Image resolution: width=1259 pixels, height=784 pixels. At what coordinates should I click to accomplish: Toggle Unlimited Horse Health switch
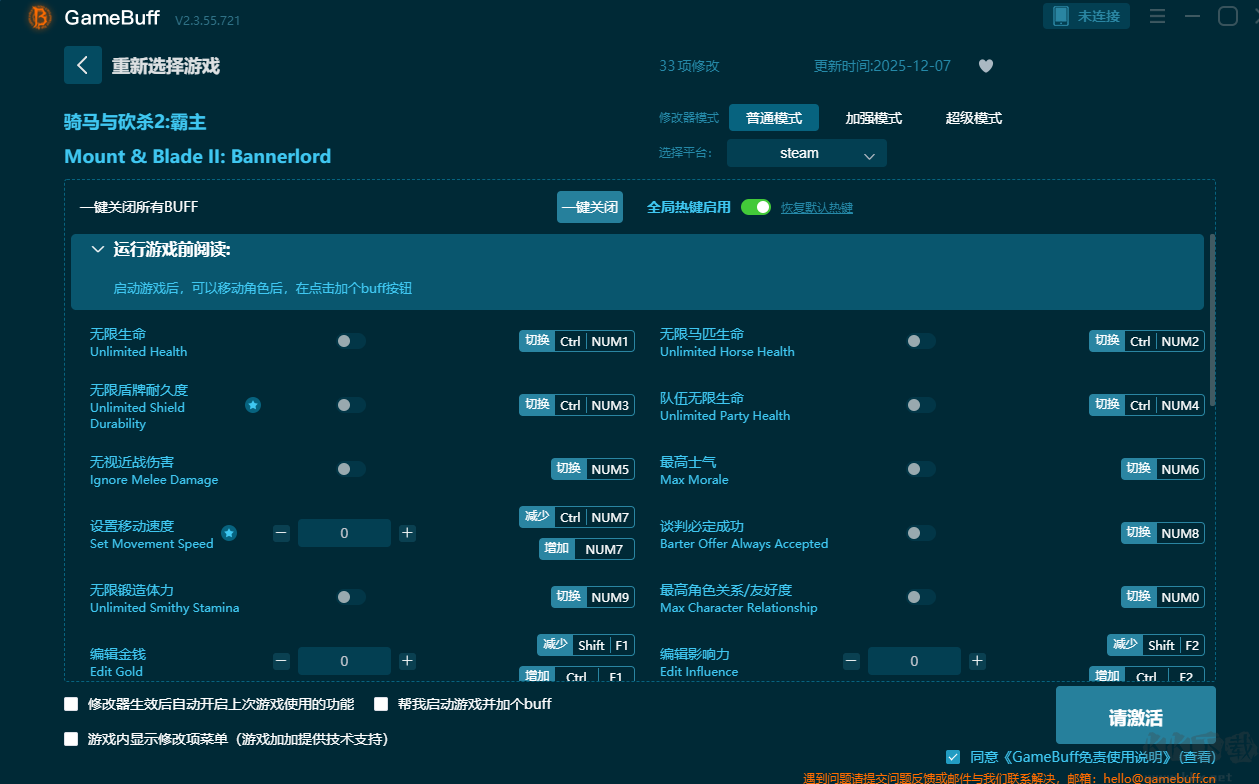coord(921,341)
